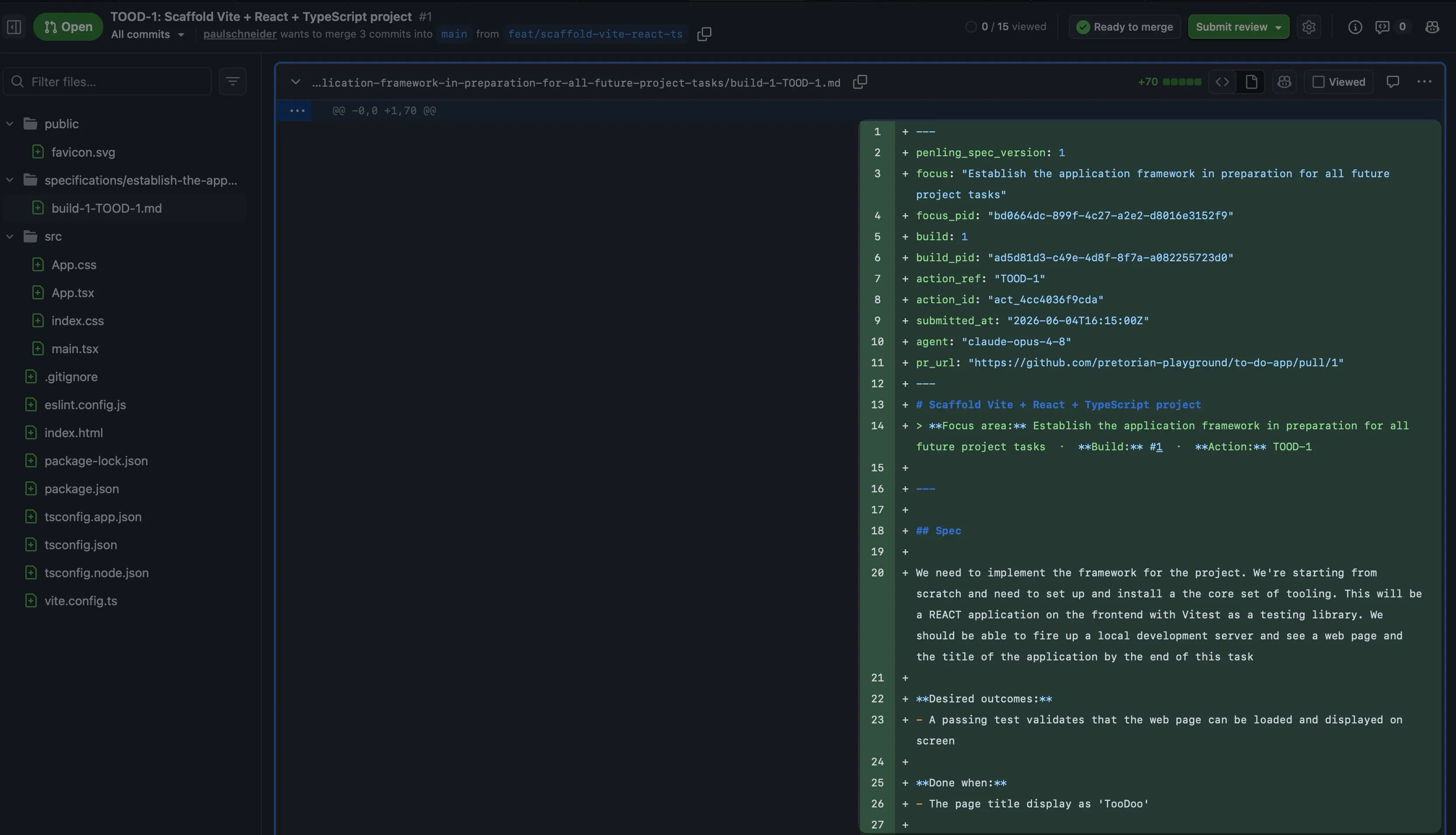Open the file's more options menu

pos(1424,82)
